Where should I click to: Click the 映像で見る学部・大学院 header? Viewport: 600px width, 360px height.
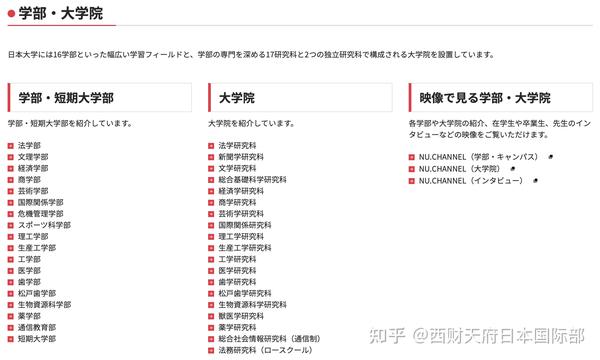(501, 98)
